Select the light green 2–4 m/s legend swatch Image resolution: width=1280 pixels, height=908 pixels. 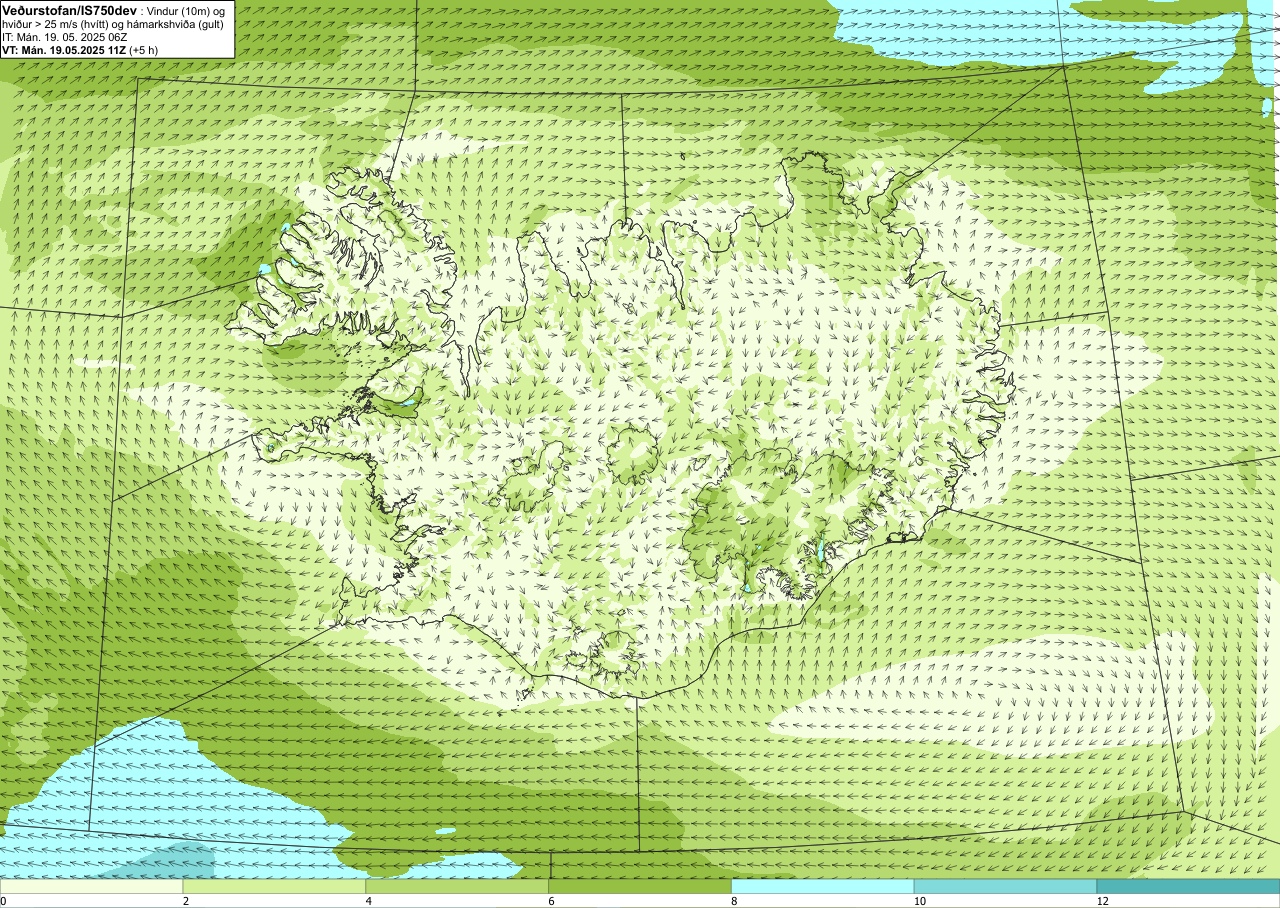pyautogui.click(x=274, y=886)
